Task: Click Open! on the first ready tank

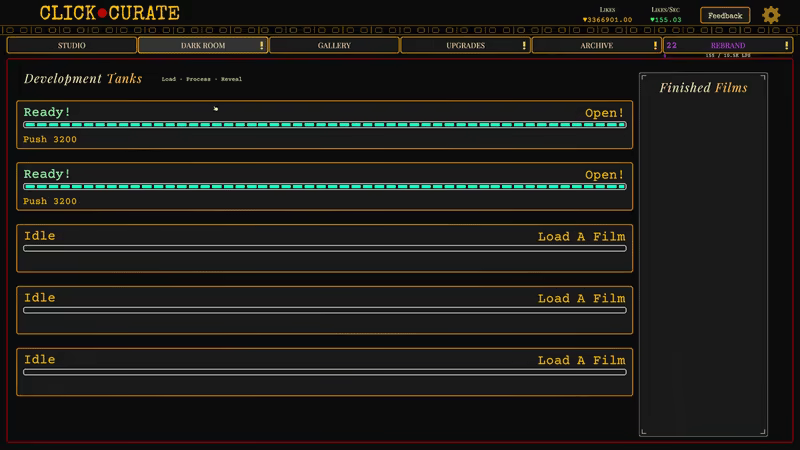Action: [x=604, y=113]
